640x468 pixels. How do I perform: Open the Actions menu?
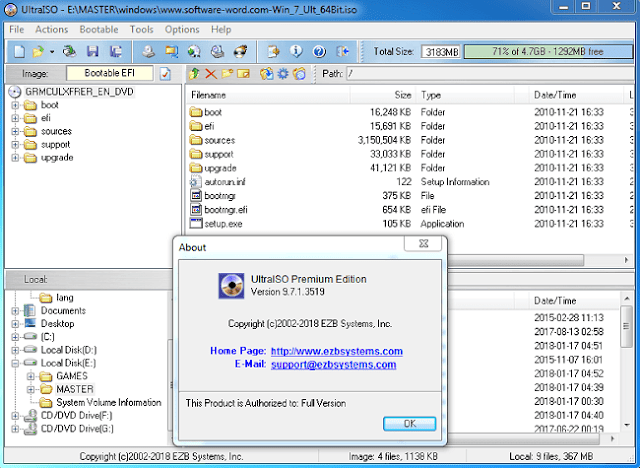coord(51,29)
